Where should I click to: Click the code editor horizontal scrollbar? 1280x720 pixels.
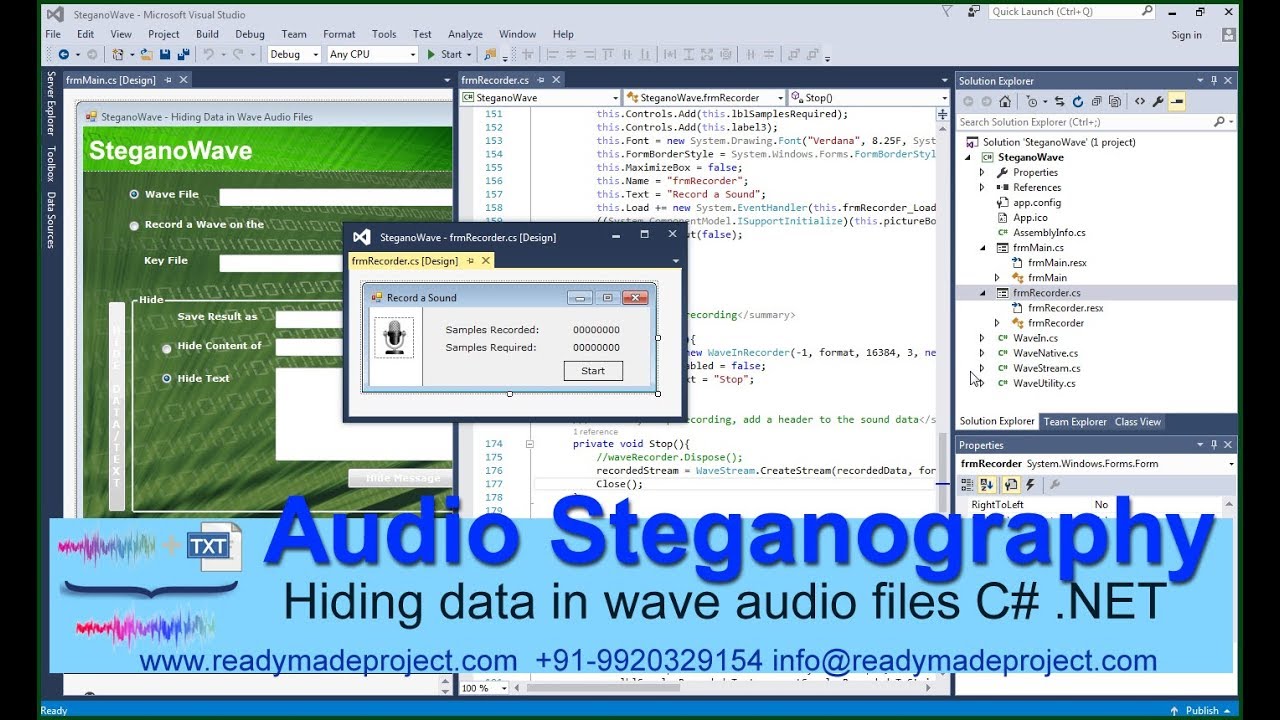click(x=725, y=688)
